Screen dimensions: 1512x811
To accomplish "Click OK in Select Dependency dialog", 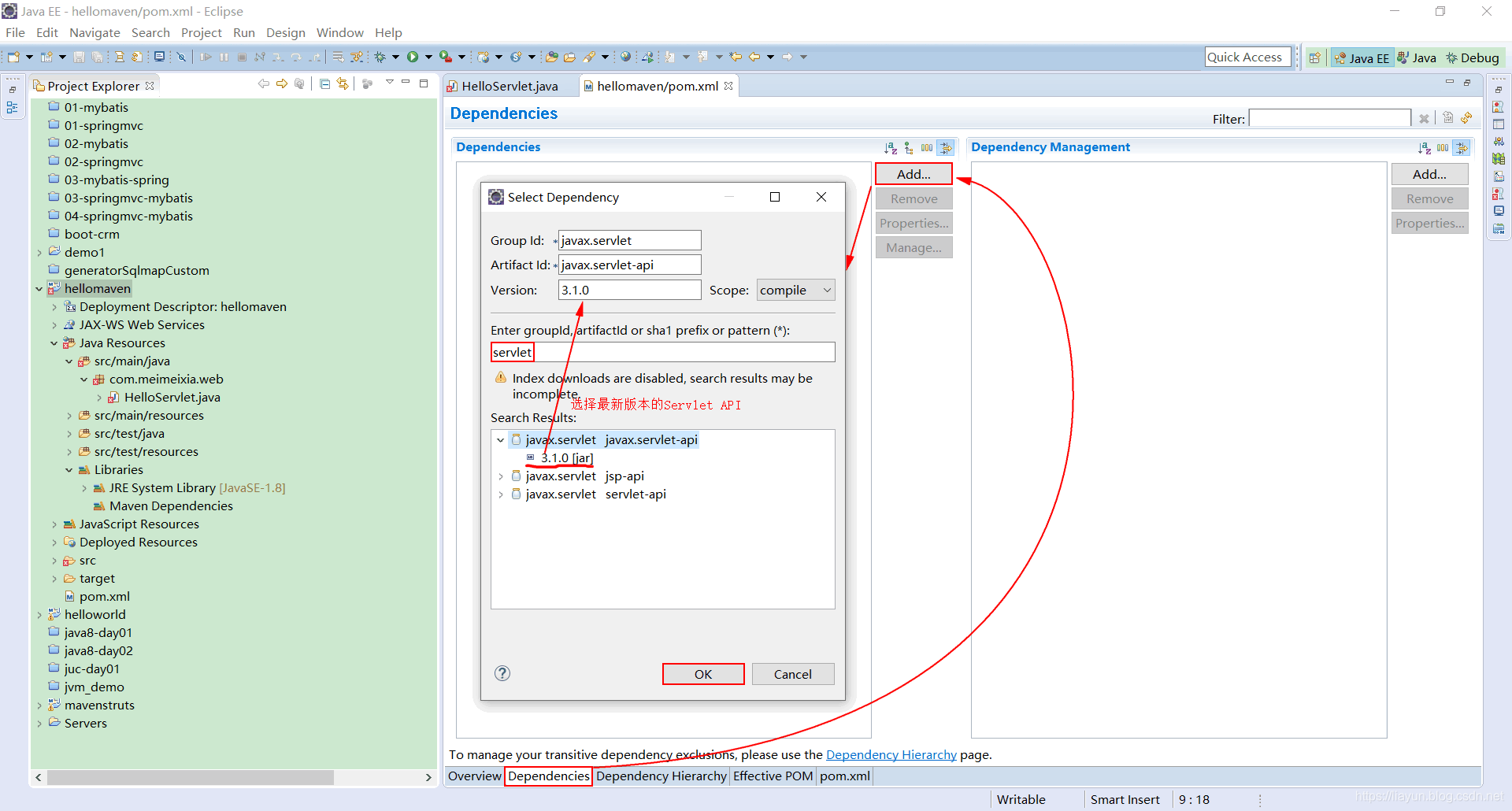I will (x=703, y=674).
